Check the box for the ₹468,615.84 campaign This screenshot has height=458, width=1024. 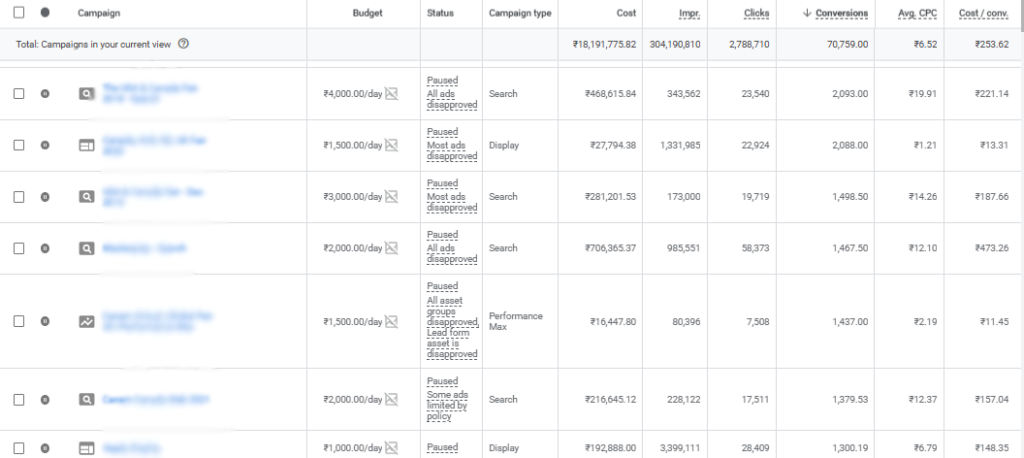pyautogui.click(x=19, y=93)
